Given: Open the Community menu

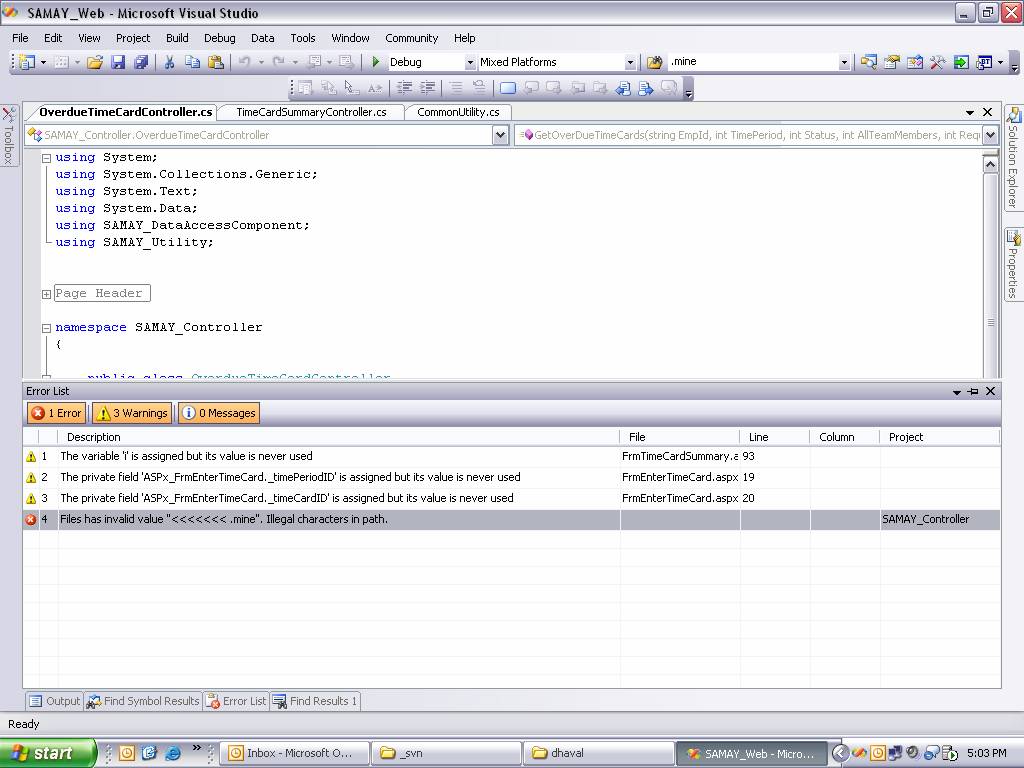Looking at the screenshot, I should (x=411, y=38).
